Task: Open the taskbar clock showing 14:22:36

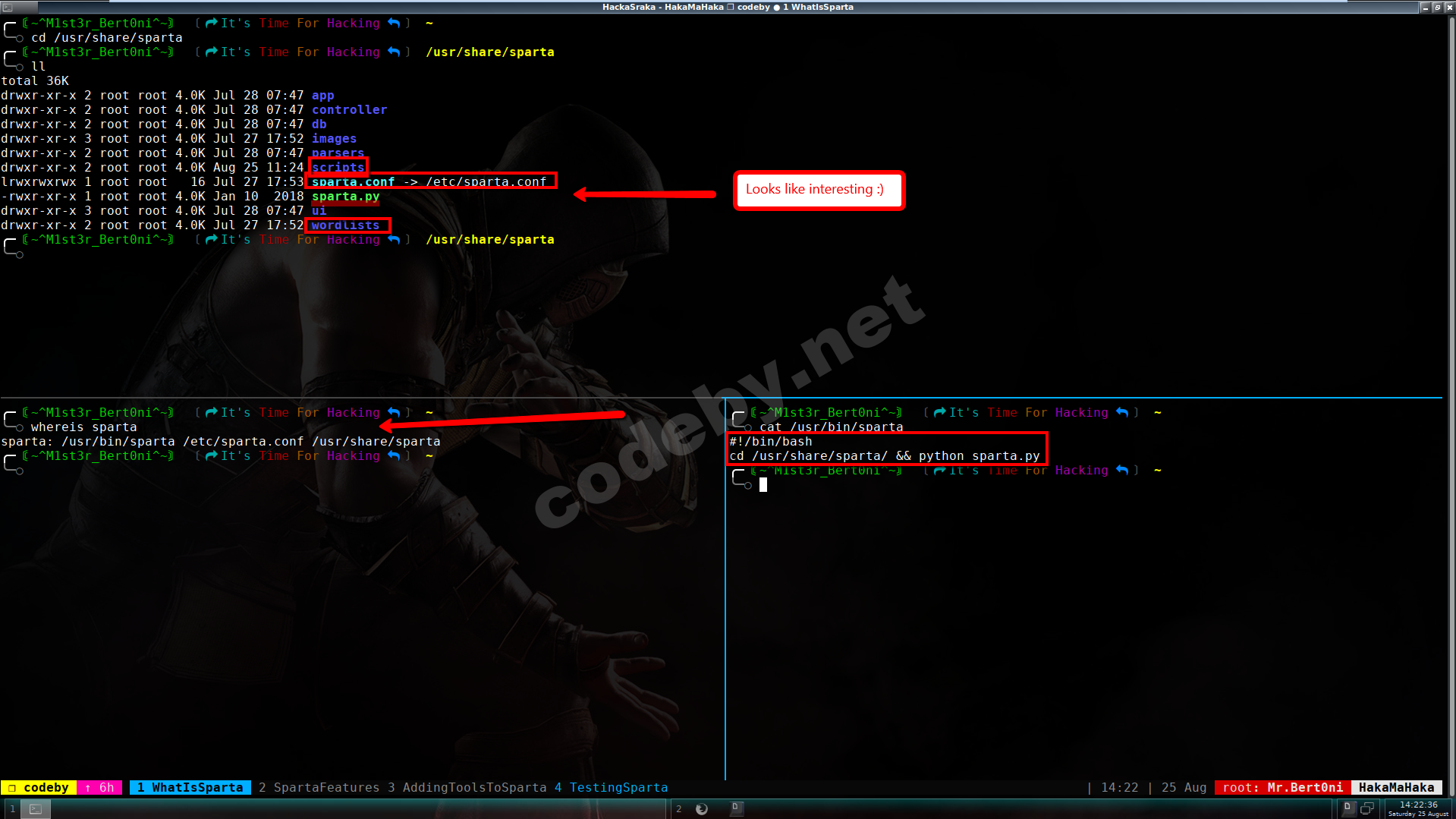Action: [1418, 808]
